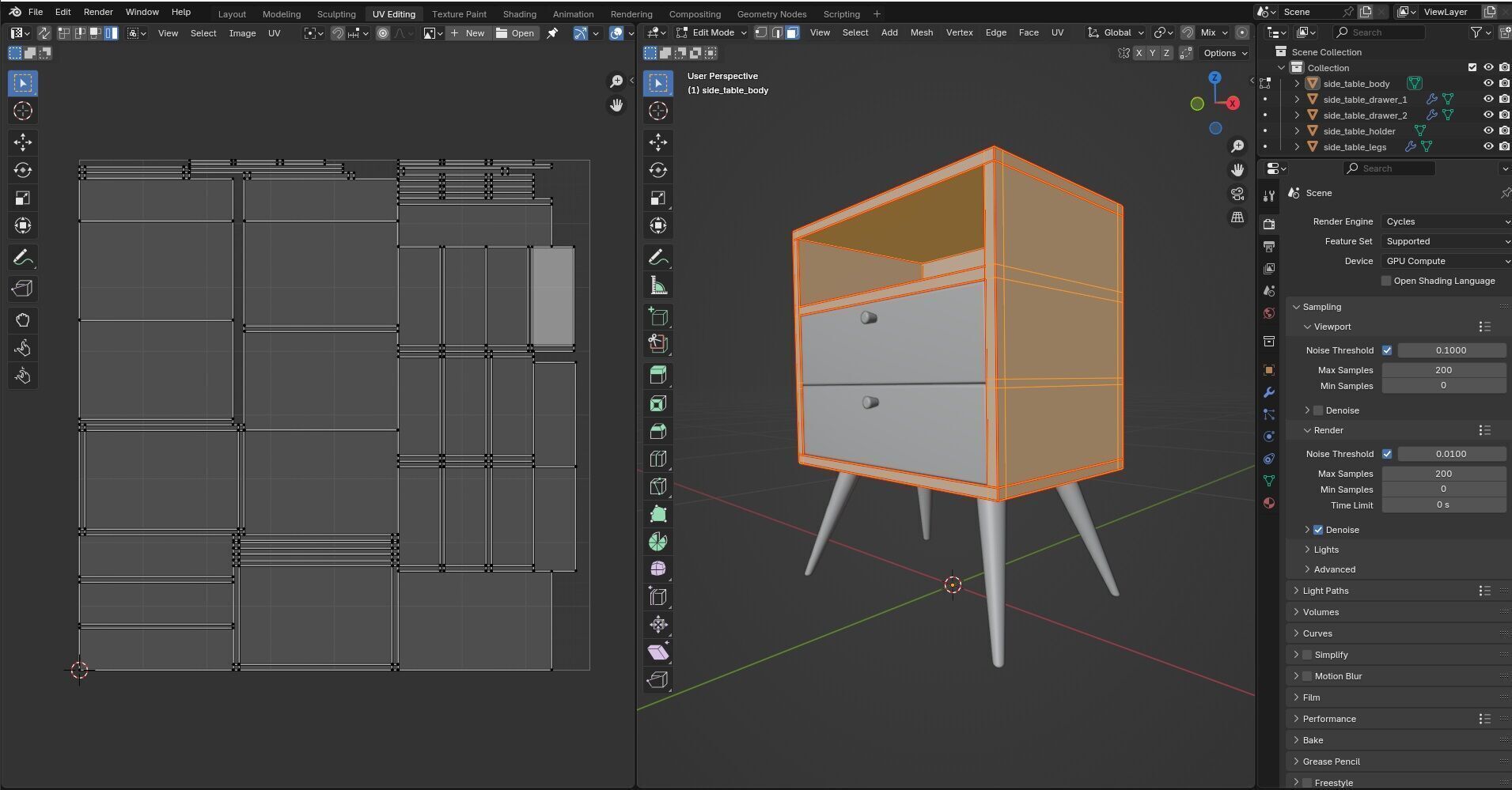Switch to the Shading workspace tab
Viewport: 1512px width, 790px height.
(519, 14)
